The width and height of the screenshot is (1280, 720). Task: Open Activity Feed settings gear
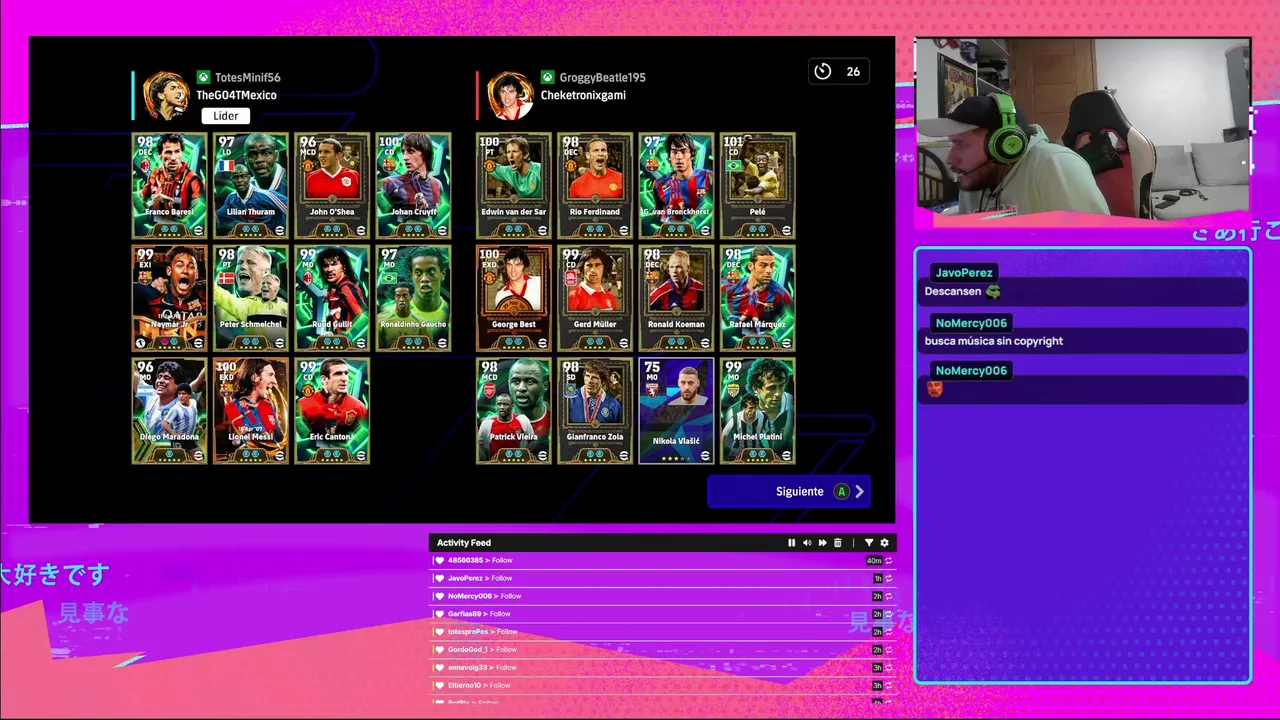click(884, 543)
